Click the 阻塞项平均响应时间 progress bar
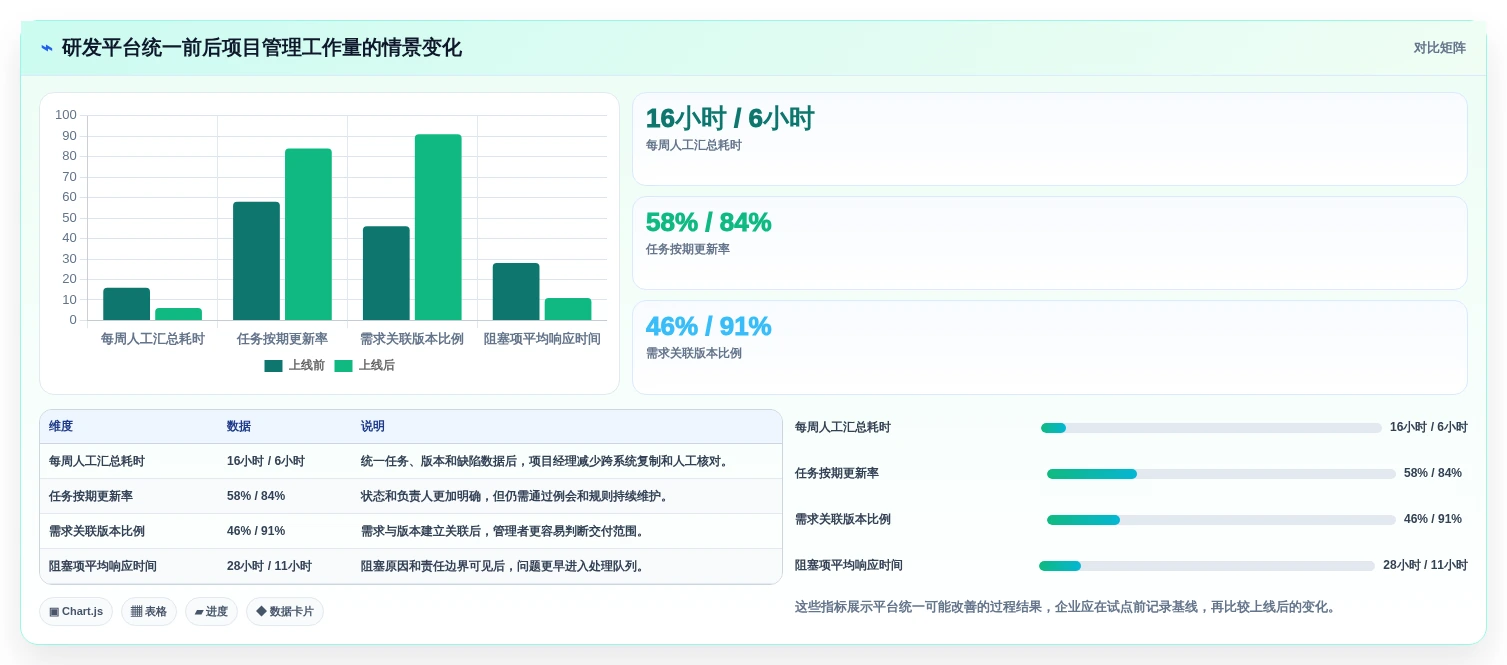The image size is (1507, 665). 1207,566
